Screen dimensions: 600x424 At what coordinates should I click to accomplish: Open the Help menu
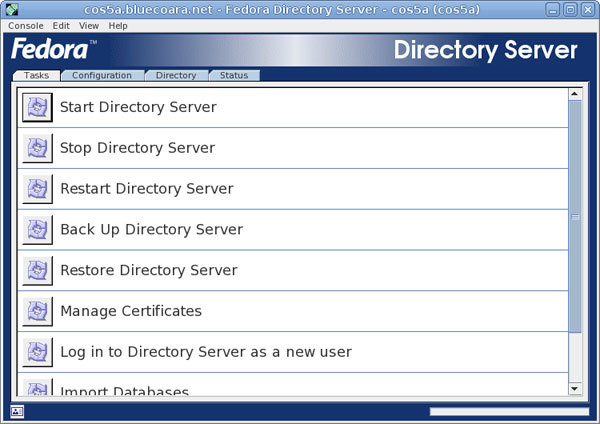(x=118, y=26)
